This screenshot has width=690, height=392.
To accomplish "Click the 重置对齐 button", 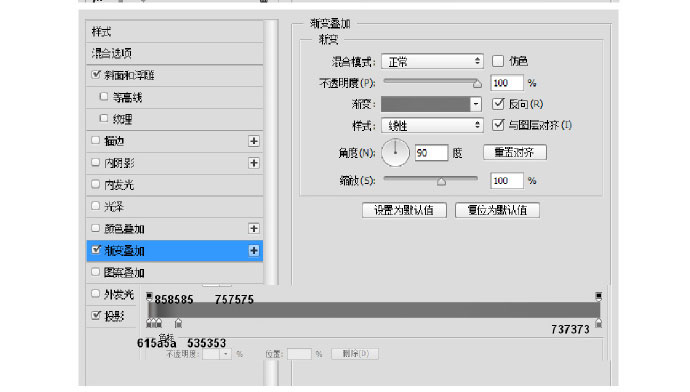I will (515, 152).
